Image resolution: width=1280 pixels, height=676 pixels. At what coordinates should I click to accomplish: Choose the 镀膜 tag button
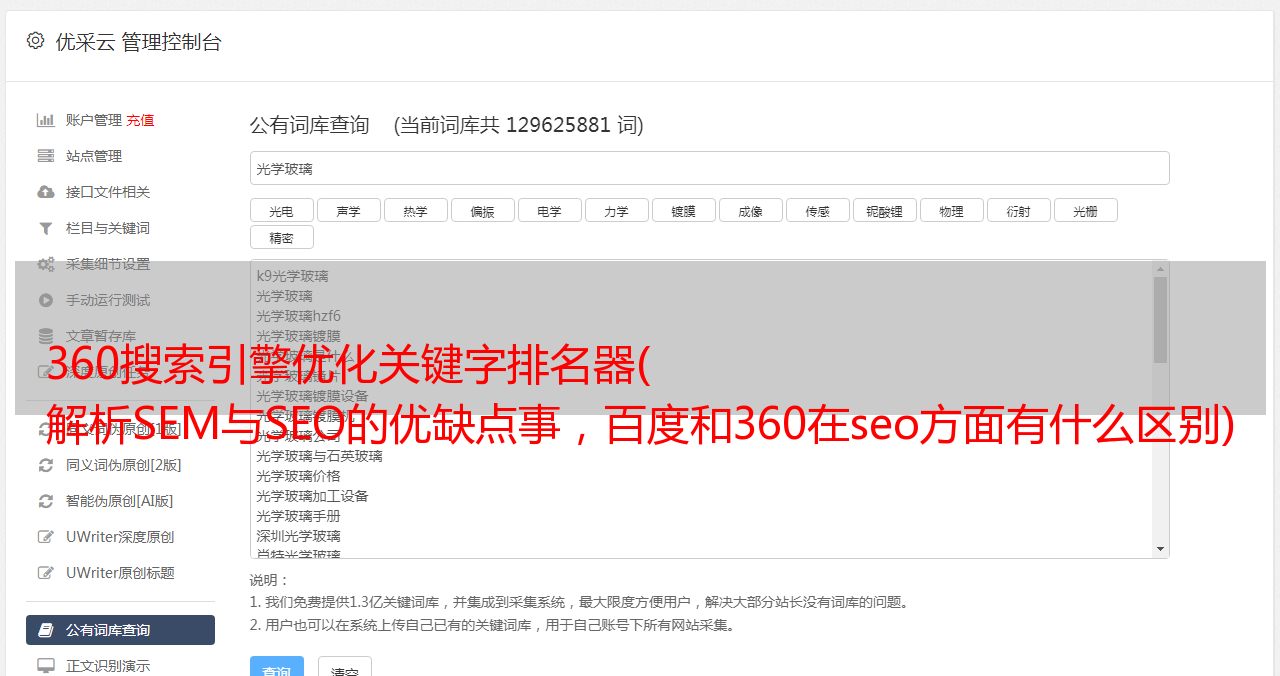[x=684, y=210]
